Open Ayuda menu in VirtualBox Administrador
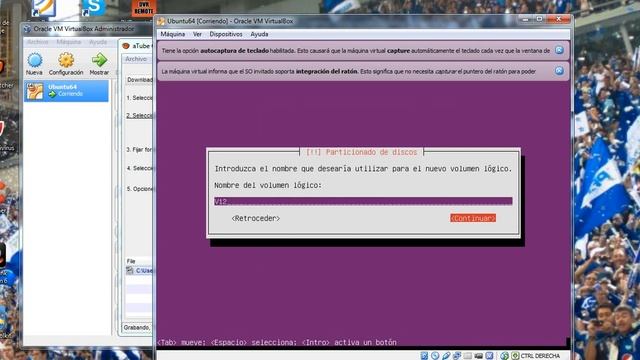The width and height of the screenshot is (640, 360). click(x=98, y=42)
